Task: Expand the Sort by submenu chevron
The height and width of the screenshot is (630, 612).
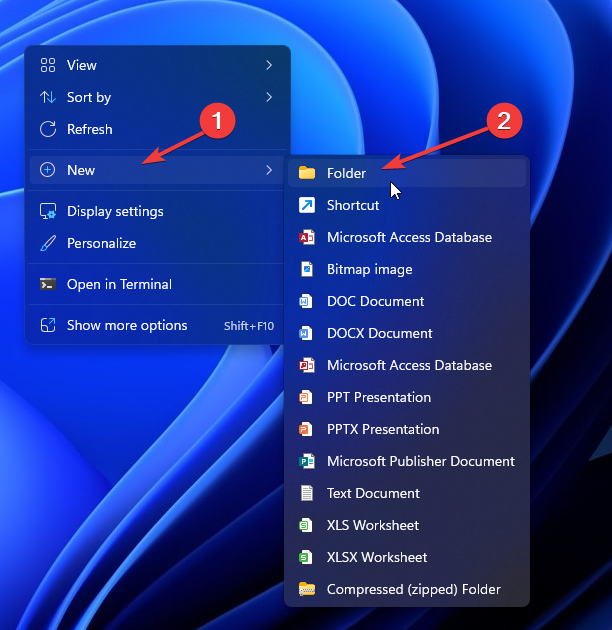Action: [269, 97]
